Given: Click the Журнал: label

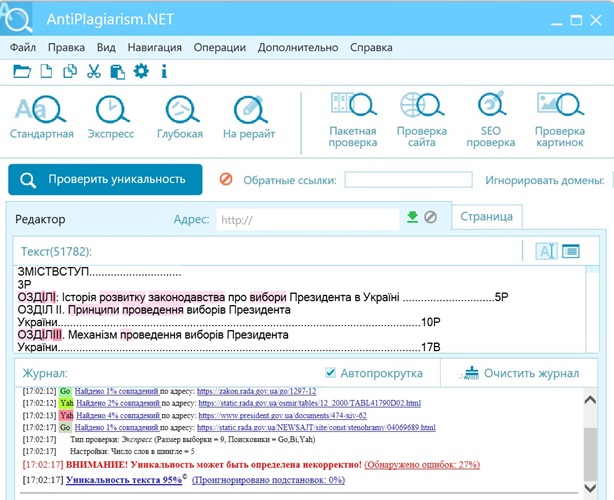Looking at the screenshot, I should (x=45, y=373).
